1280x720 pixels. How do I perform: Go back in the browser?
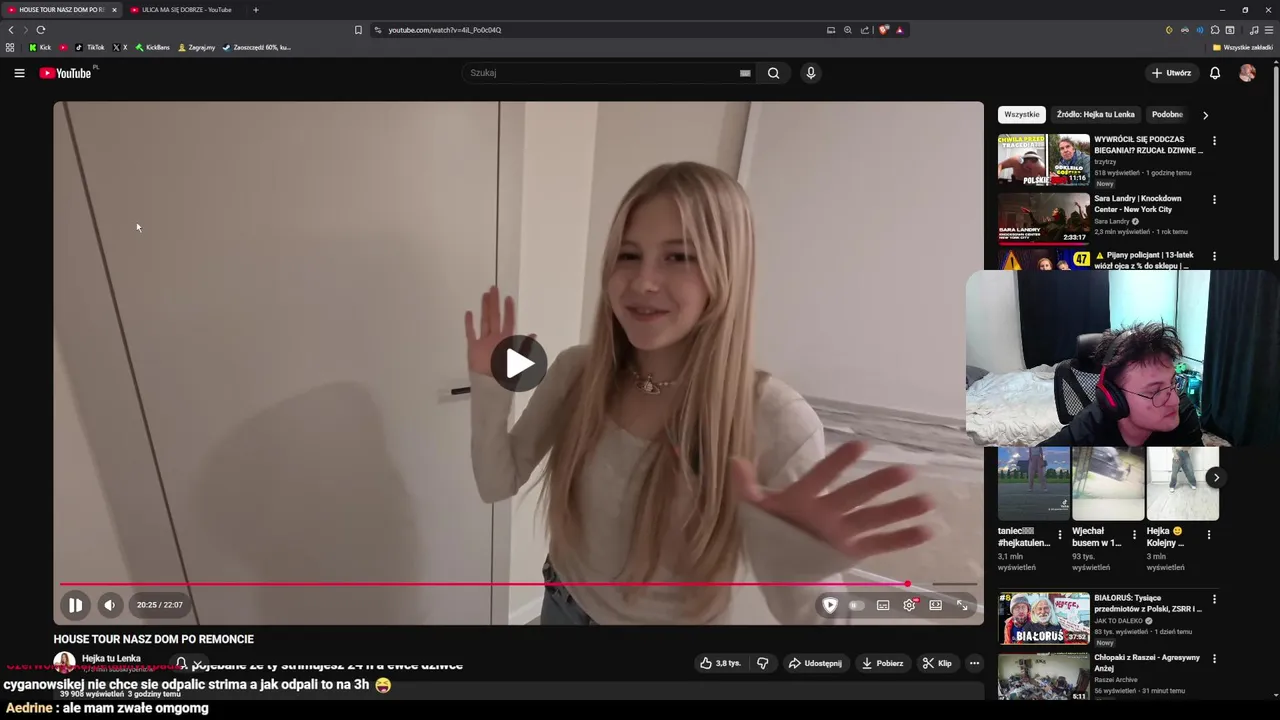click(x=11, y=30)
